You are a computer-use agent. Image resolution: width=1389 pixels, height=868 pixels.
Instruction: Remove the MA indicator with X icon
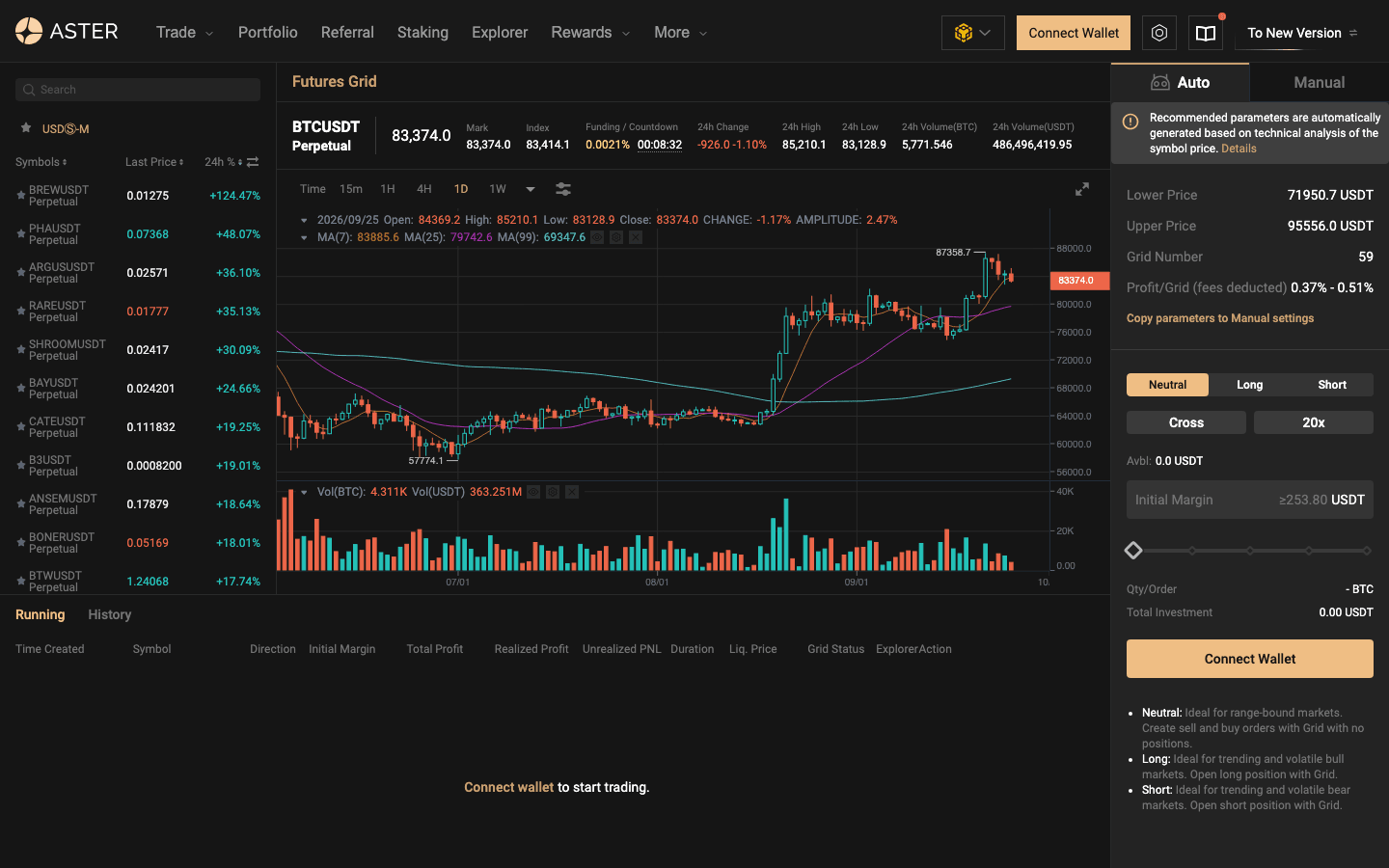coord(636,237)
